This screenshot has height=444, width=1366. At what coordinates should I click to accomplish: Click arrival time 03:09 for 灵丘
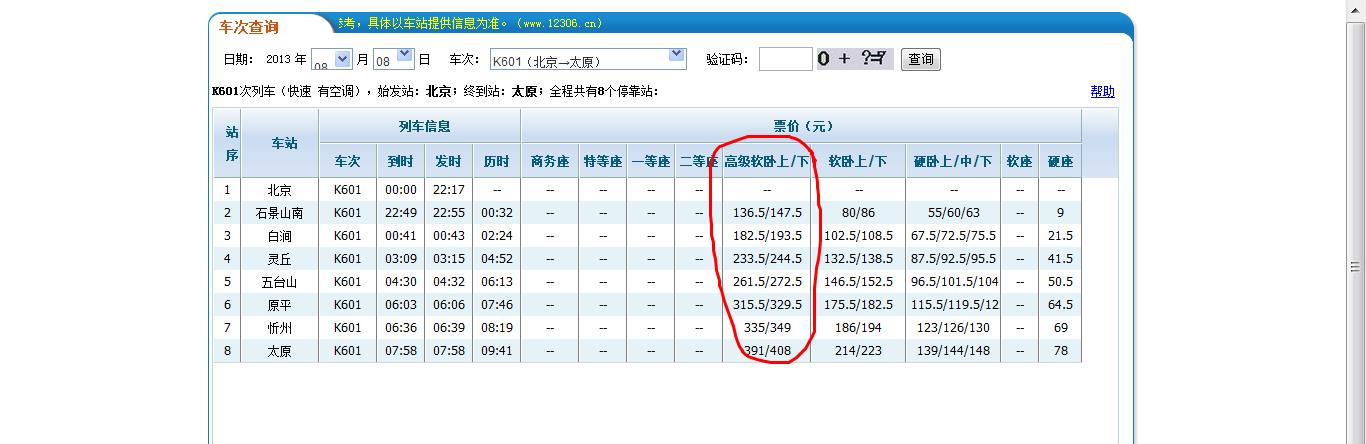(x=401, y=259)
